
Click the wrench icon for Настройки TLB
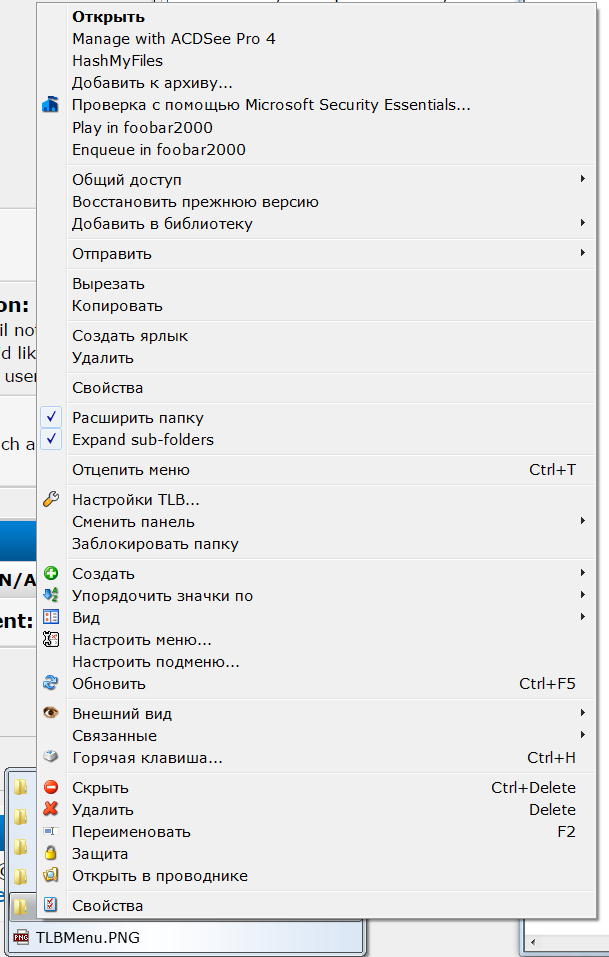[51, 499]
